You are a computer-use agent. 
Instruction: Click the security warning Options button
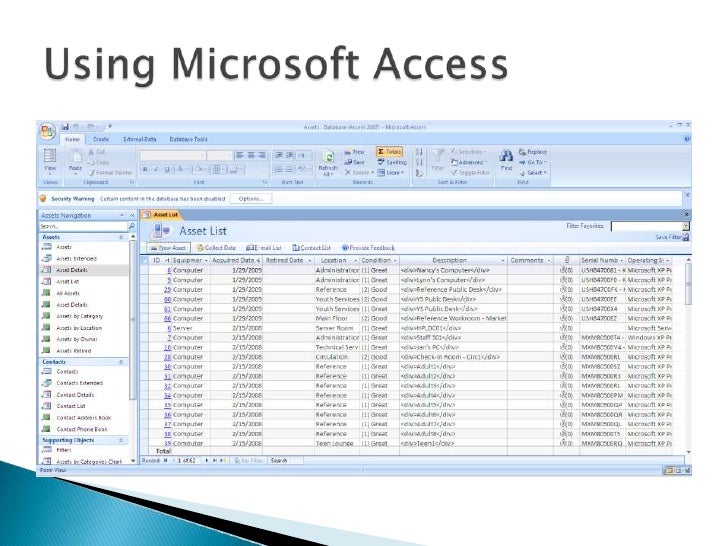251,199
